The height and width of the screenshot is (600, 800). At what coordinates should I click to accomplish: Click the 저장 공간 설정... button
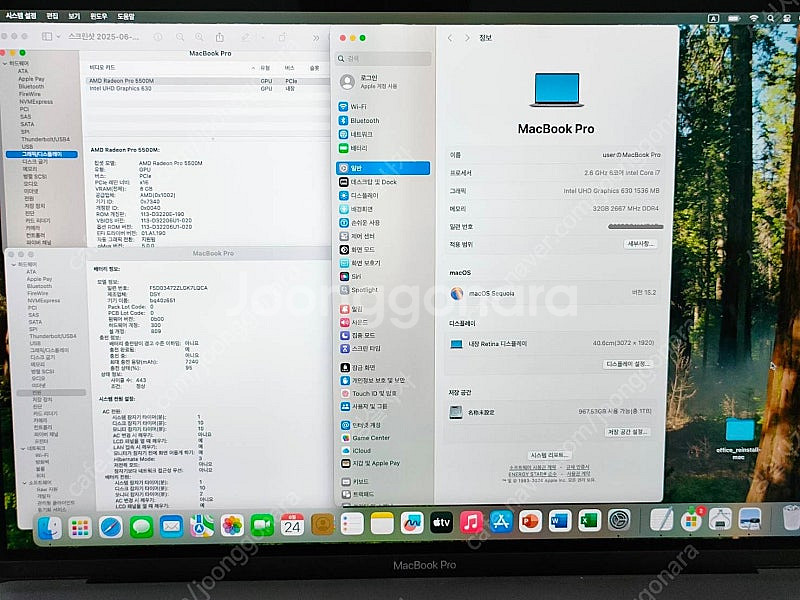point(628,432)
